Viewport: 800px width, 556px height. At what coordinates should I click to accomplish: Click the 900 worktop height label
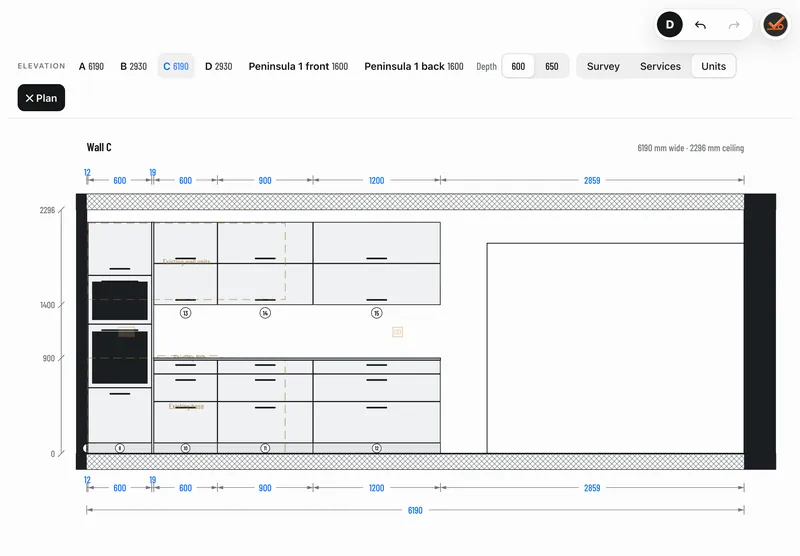coord(48,359)
